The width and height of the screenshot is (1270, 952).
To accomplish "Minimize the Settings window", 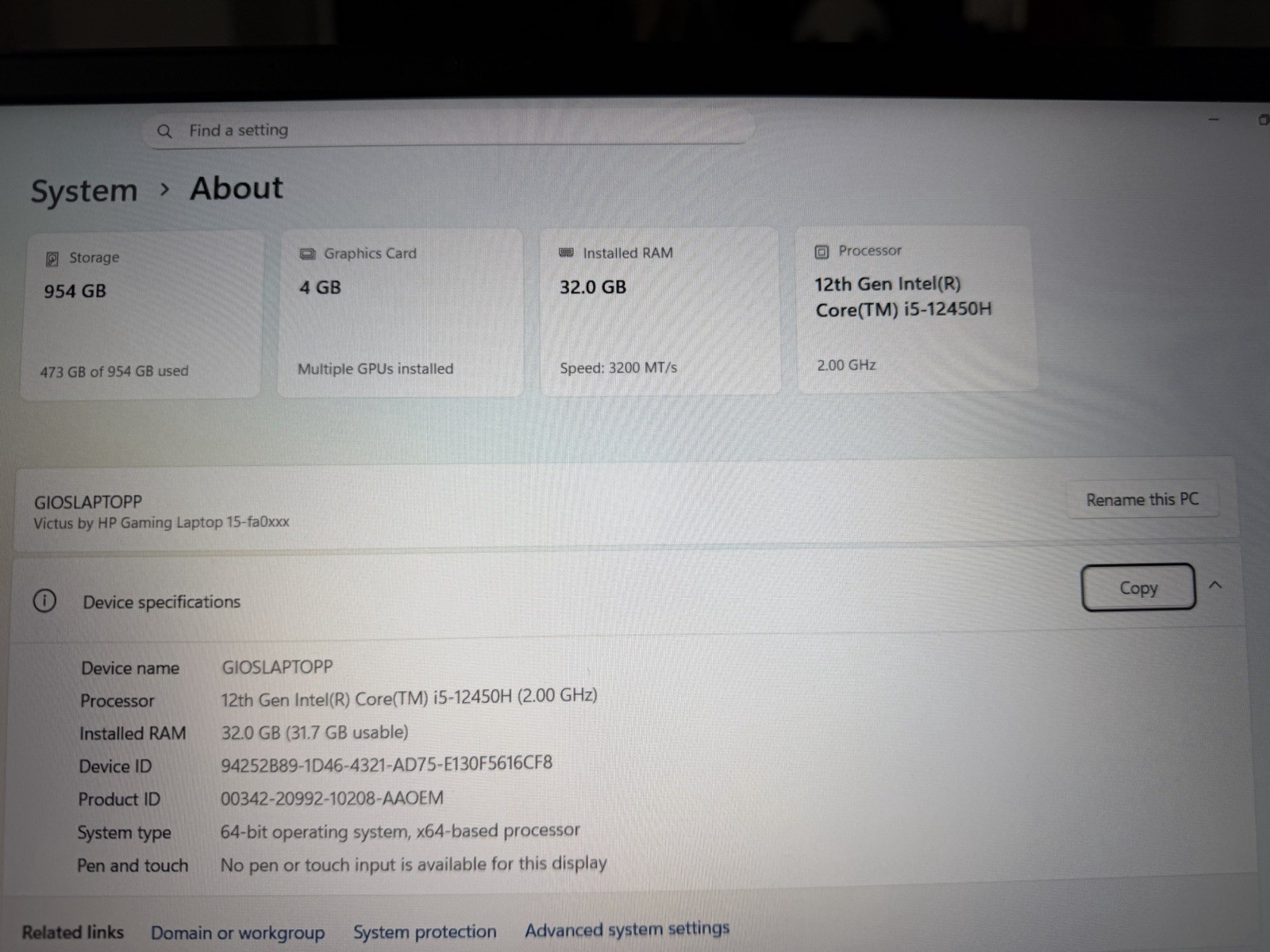I will [1214, 120].
